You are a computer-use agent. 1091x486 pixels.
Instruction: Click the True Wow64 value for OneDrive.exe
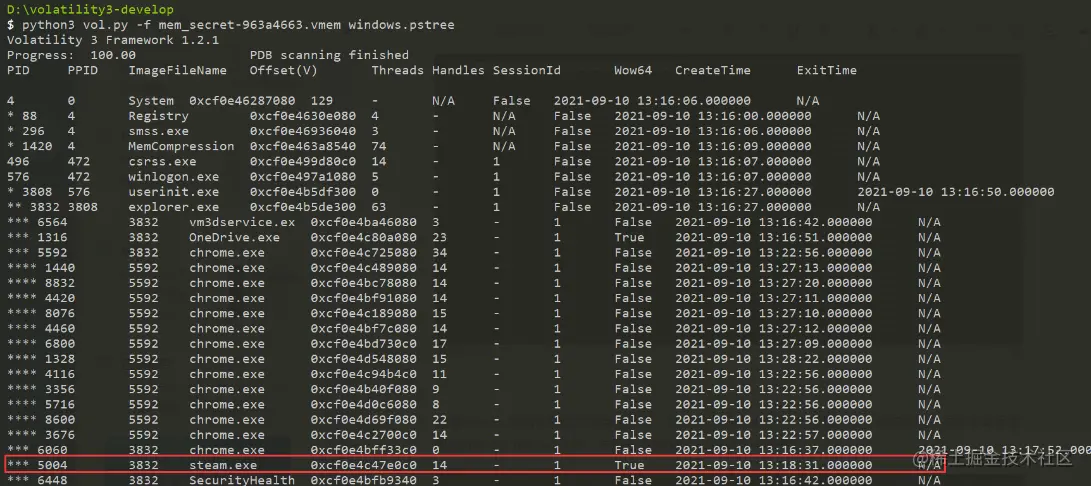[629, 237]
